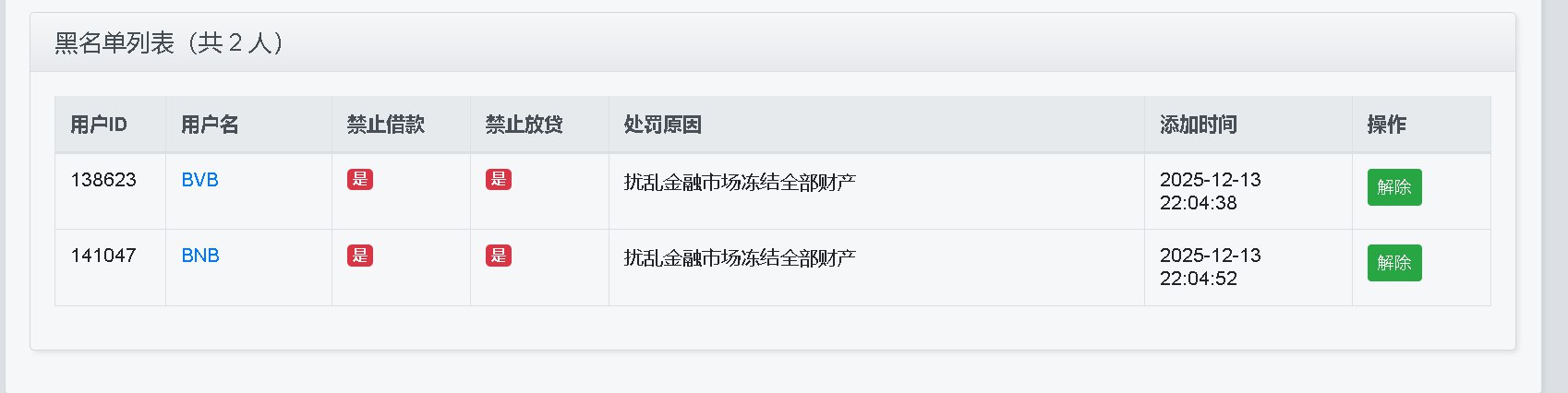
Task: Click the 用户ID column header
Action: pos(99,125)
